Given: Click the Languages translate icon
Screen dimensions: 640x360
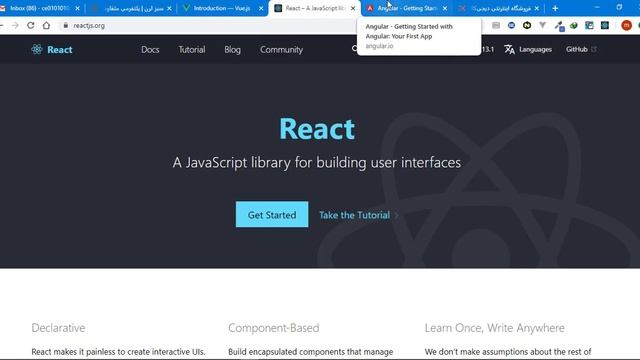Looking at the screenshot, I should coord(509,49).
